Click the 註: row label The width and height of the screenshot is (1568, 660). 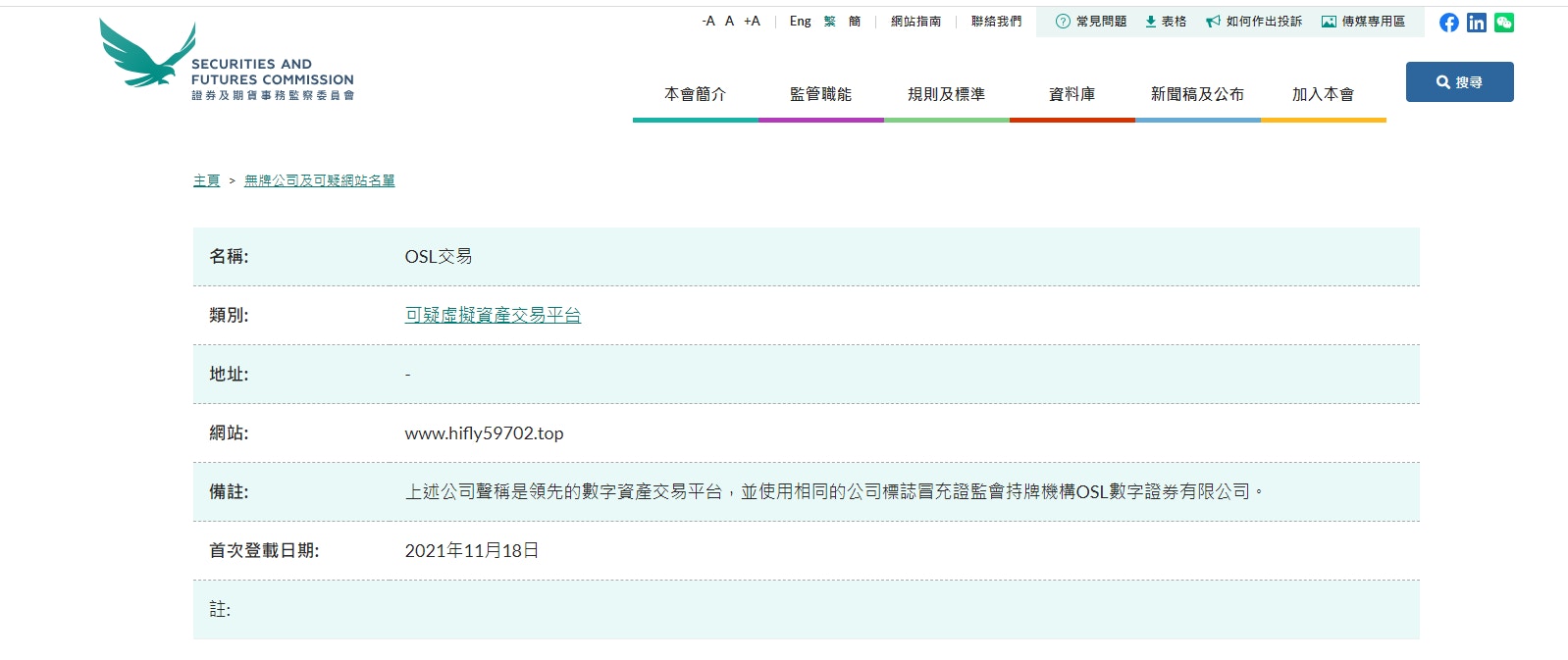tap(220, 609)
